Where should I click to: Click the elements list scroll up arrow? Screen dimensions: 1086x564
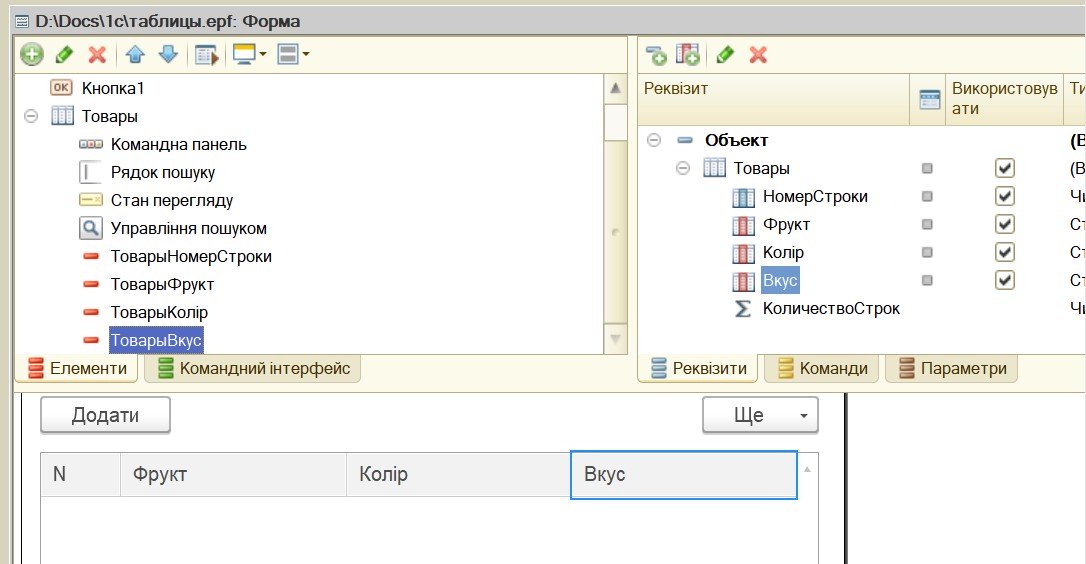coord(615,88)
